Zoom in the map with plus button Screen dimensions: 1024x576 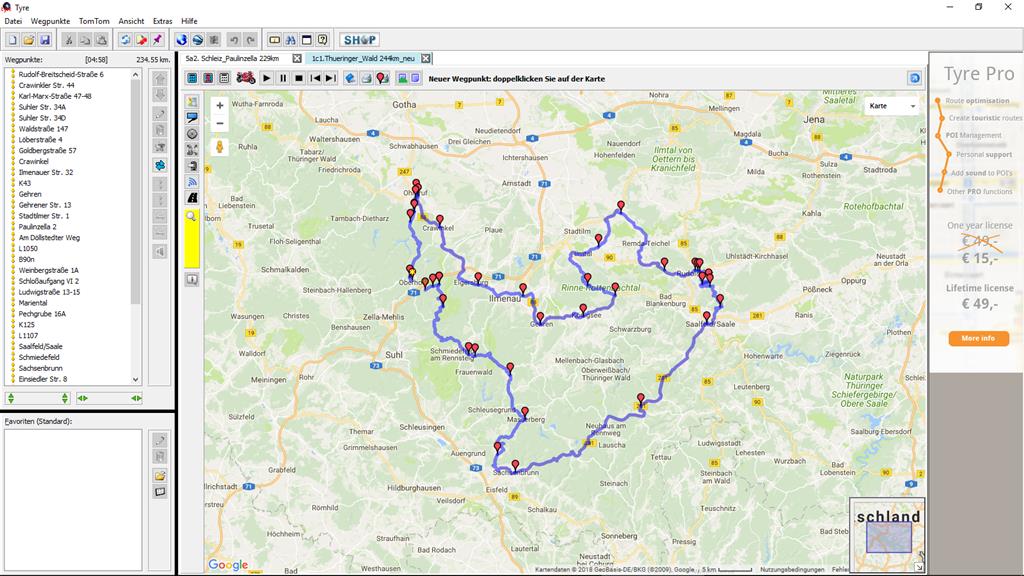pos(219,105)
